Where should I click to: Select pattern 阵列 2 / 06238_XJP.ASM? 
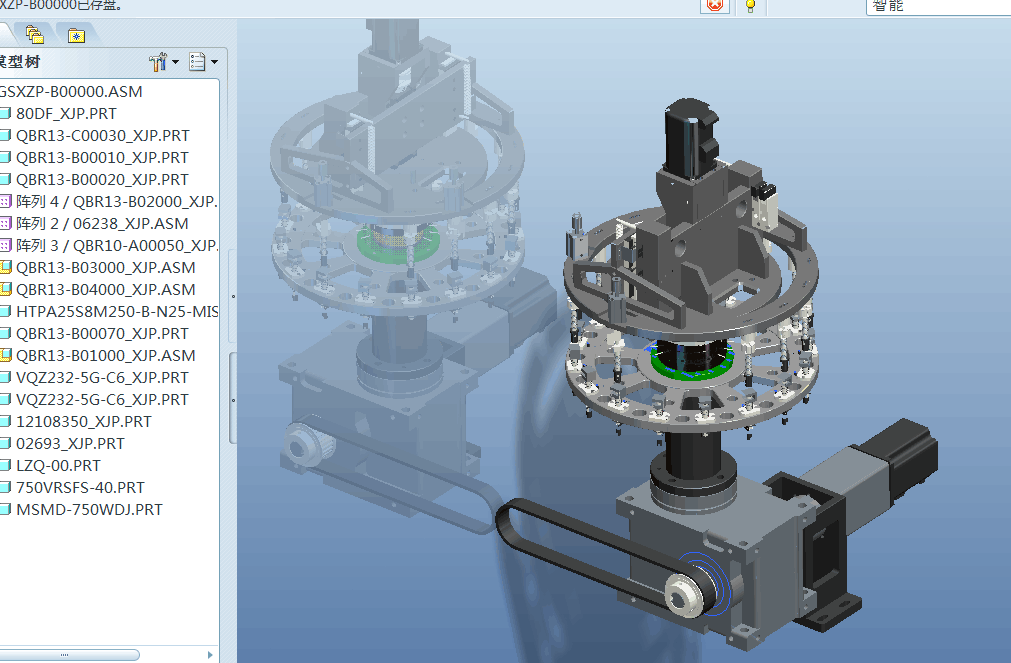coord(102,223)
